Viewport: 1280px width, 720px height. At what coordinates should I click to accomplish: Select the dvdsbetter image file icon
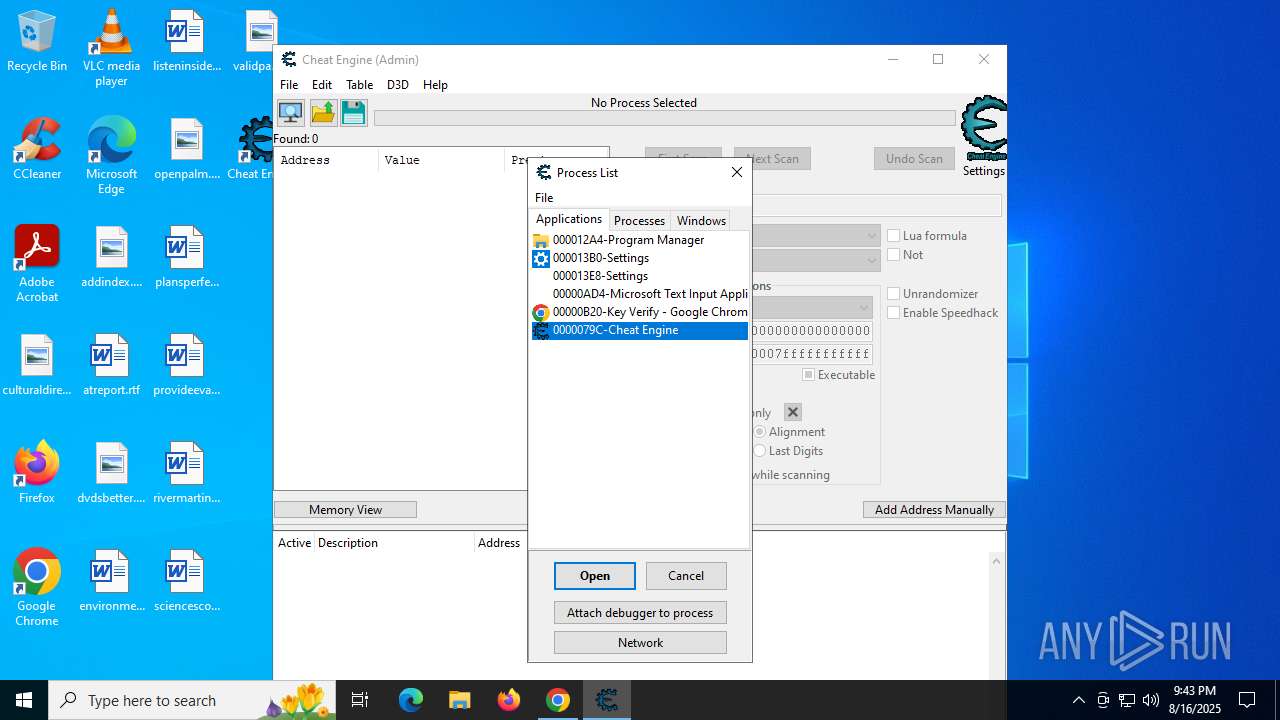click(x=111, y=473)
